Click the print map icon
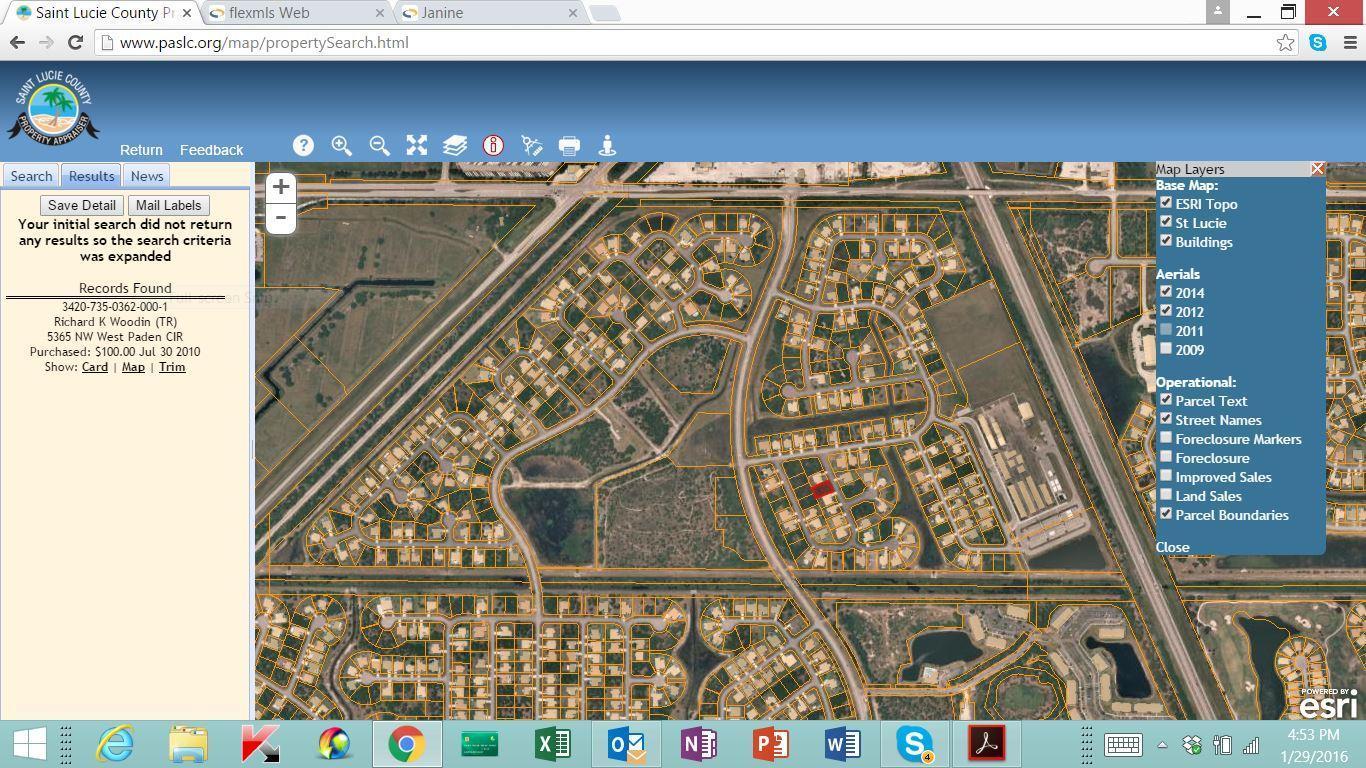Screen dimensions: 1366x768 [x=569, y=146]
